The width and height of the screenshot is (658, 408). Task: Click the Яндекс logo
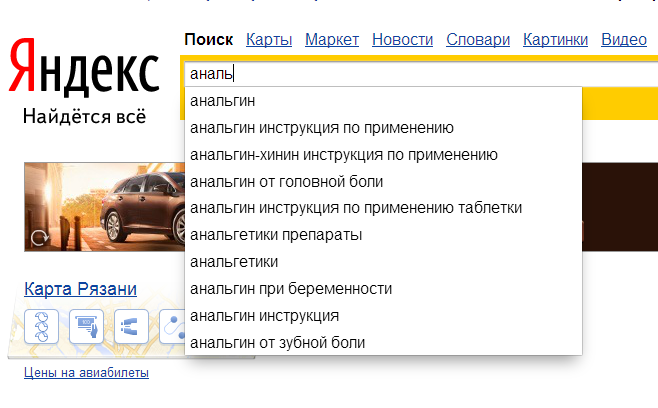click(83, 71)
